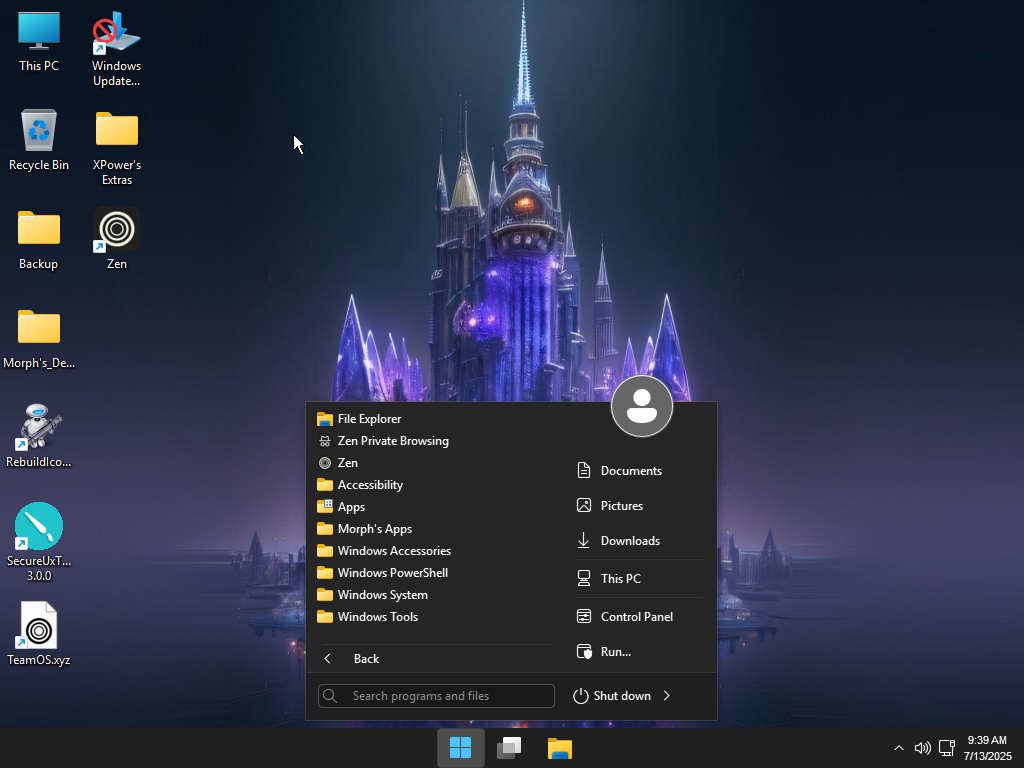Click the user account avatar
The width and height of the screenshot is (1024, 768).
click(x=641, y=406)
